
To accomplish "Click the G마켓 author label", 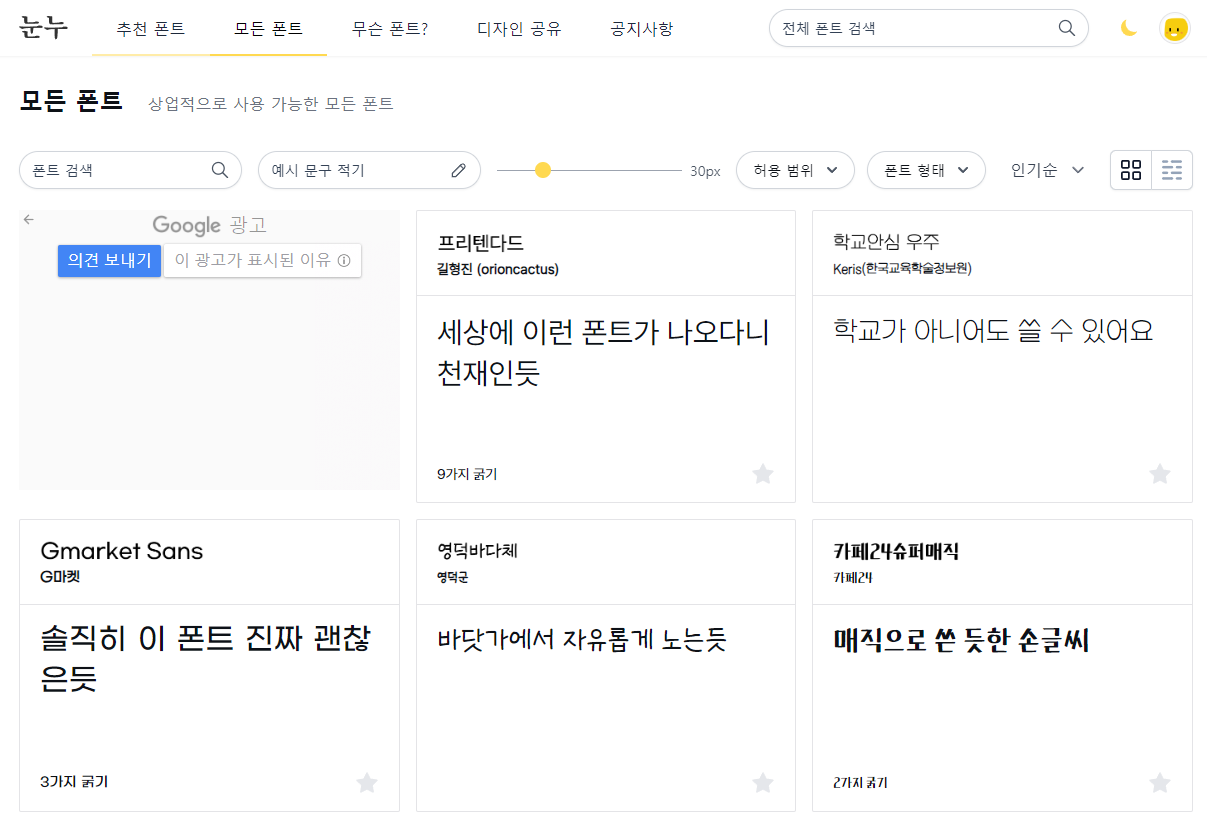I will point(60,577).
